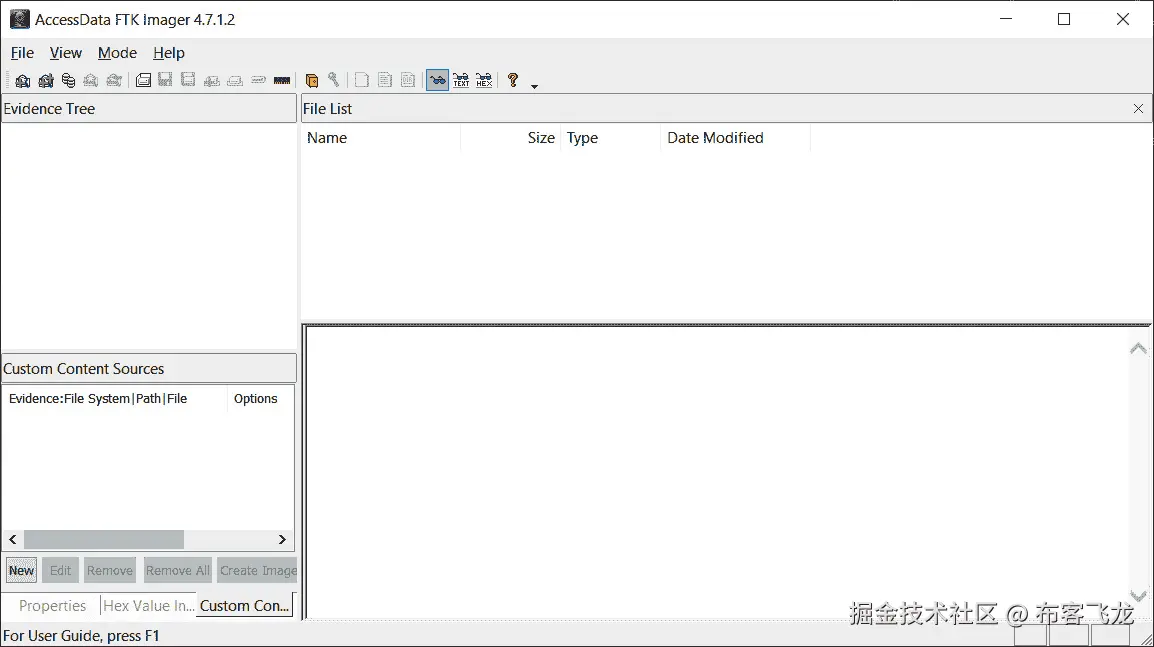Minimize the FTK Imager window

click(x=1006, y=19)
